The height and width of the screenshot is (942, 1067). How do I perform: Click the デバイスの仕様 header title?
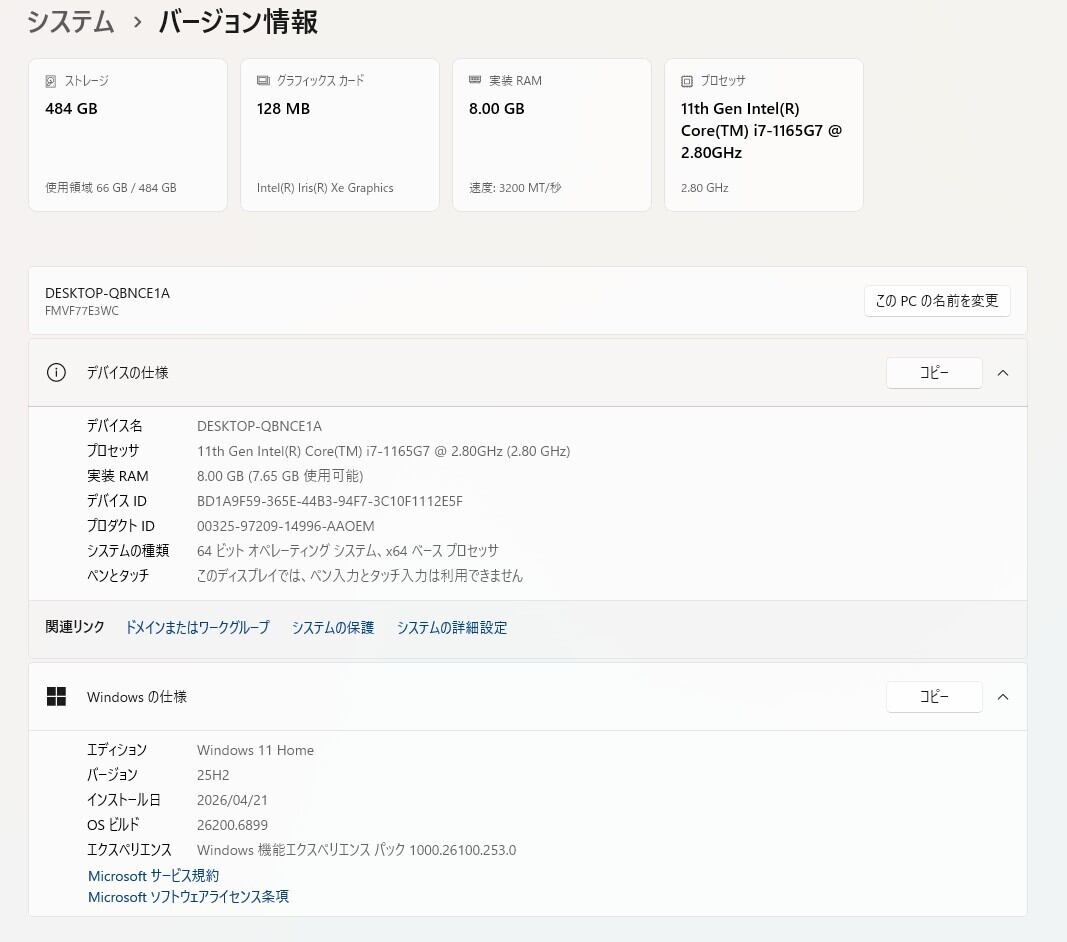[x=127, y=372]
